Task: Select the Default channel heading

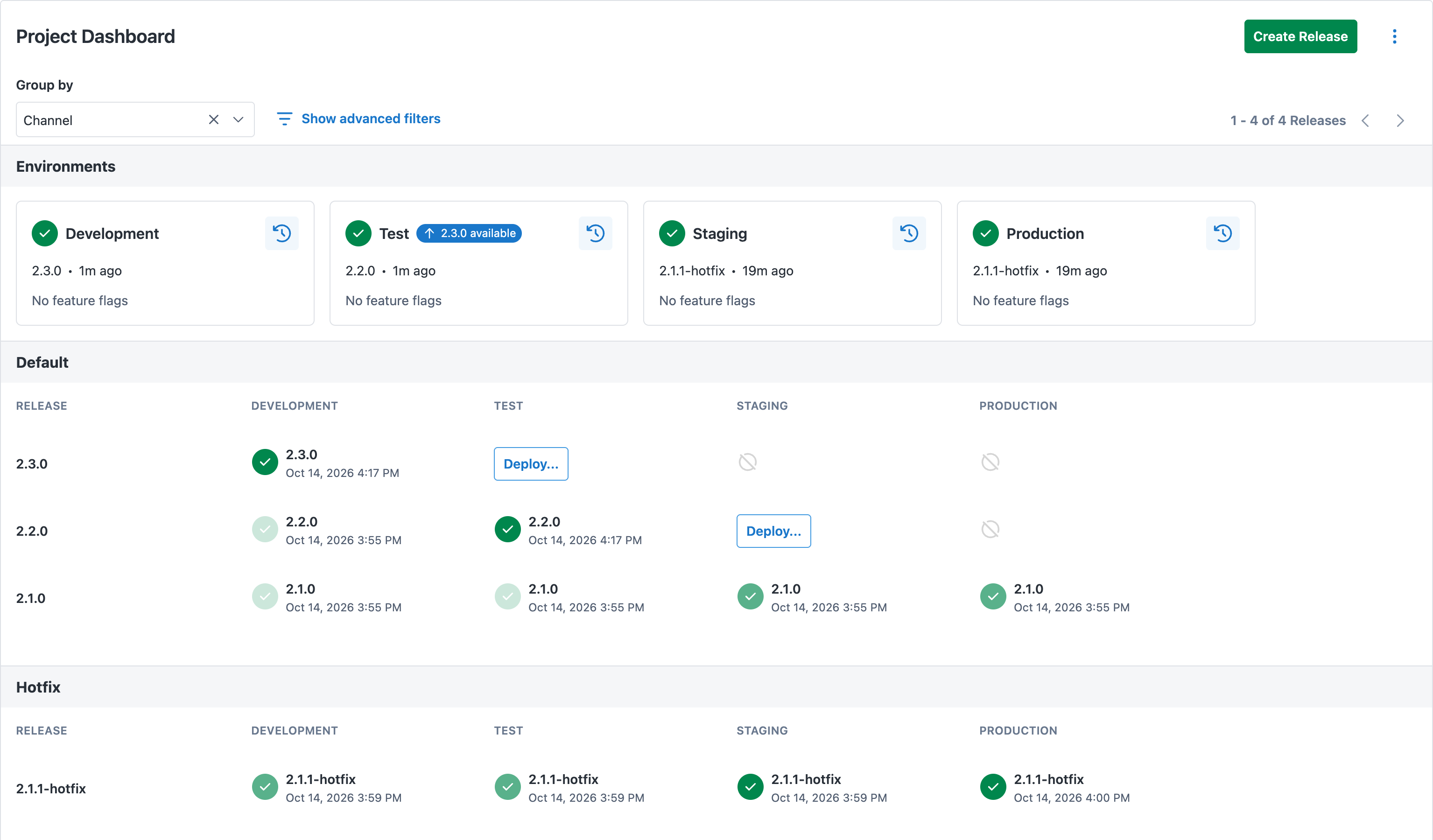Action: point(42,362)
